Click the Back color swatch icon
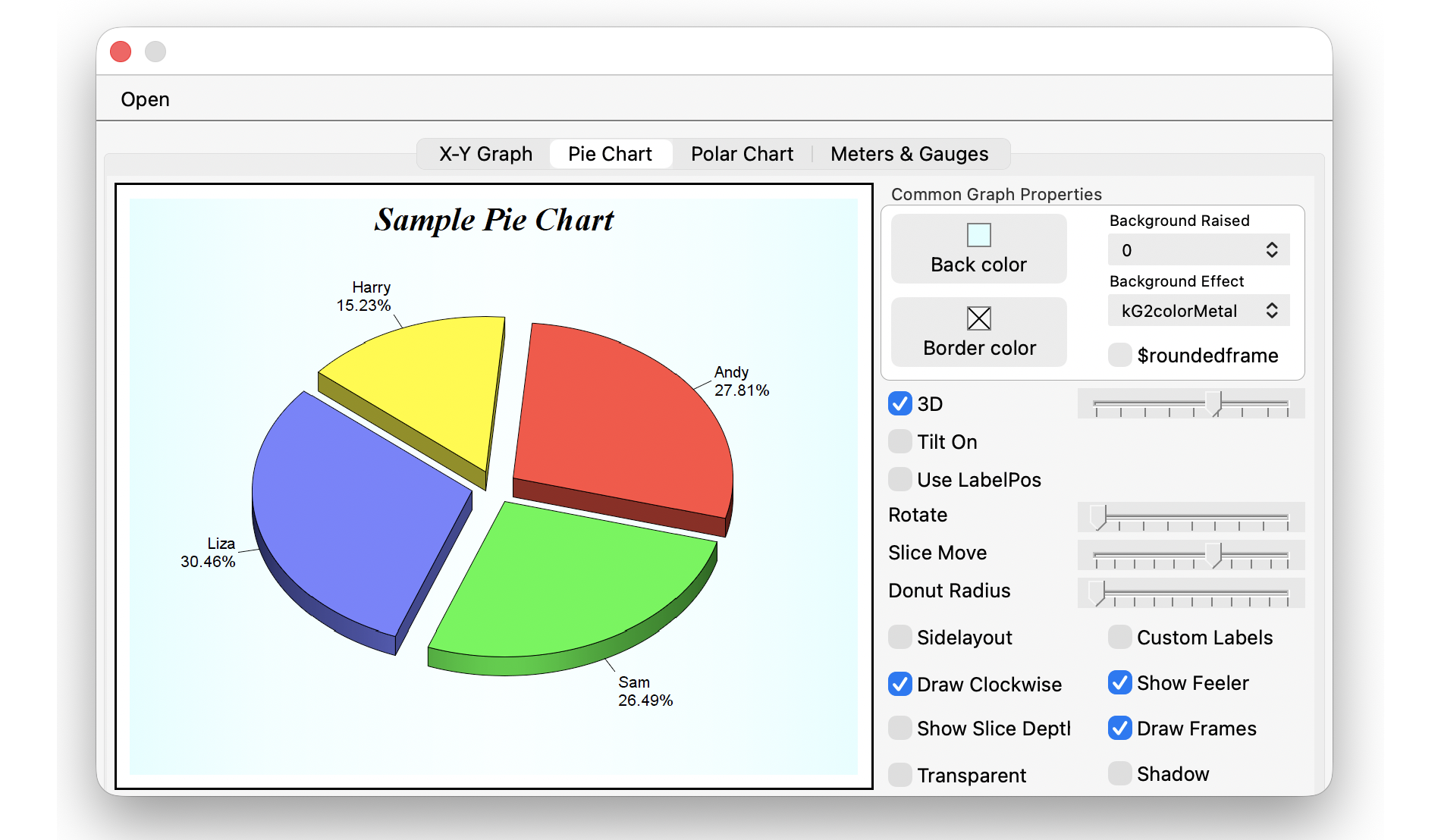The image size is (1441, 840). (978, 235)
